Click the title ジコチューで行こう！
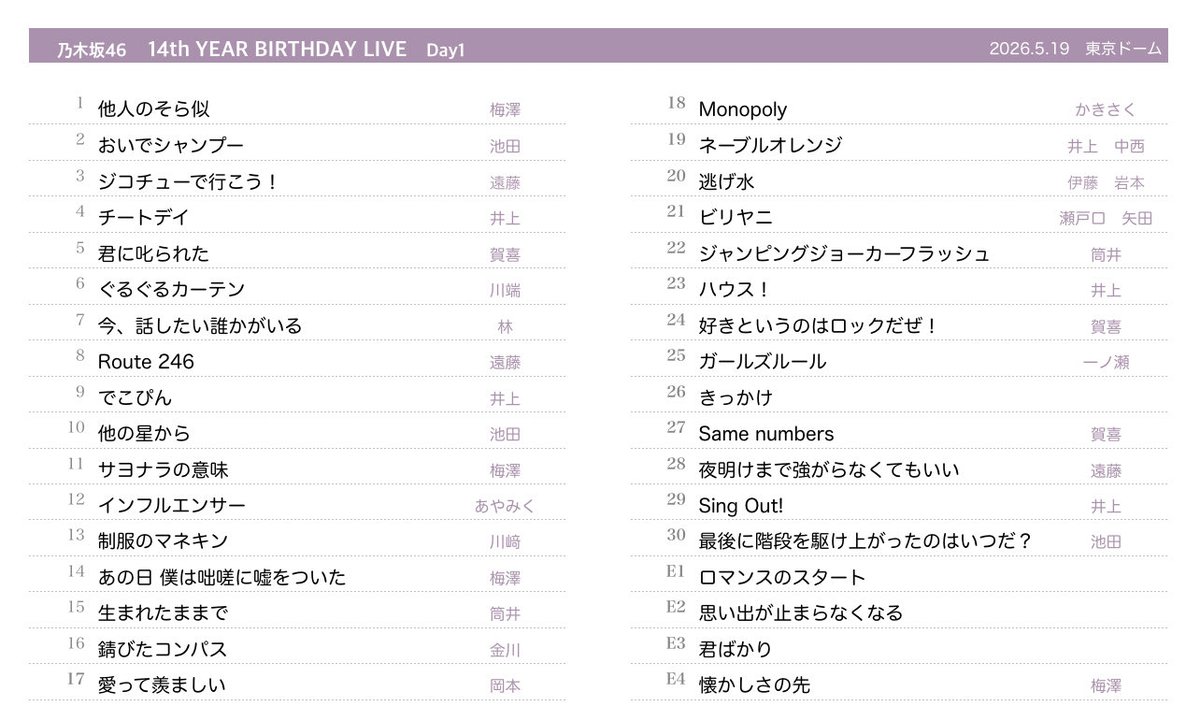 click(x=188, y=181)
